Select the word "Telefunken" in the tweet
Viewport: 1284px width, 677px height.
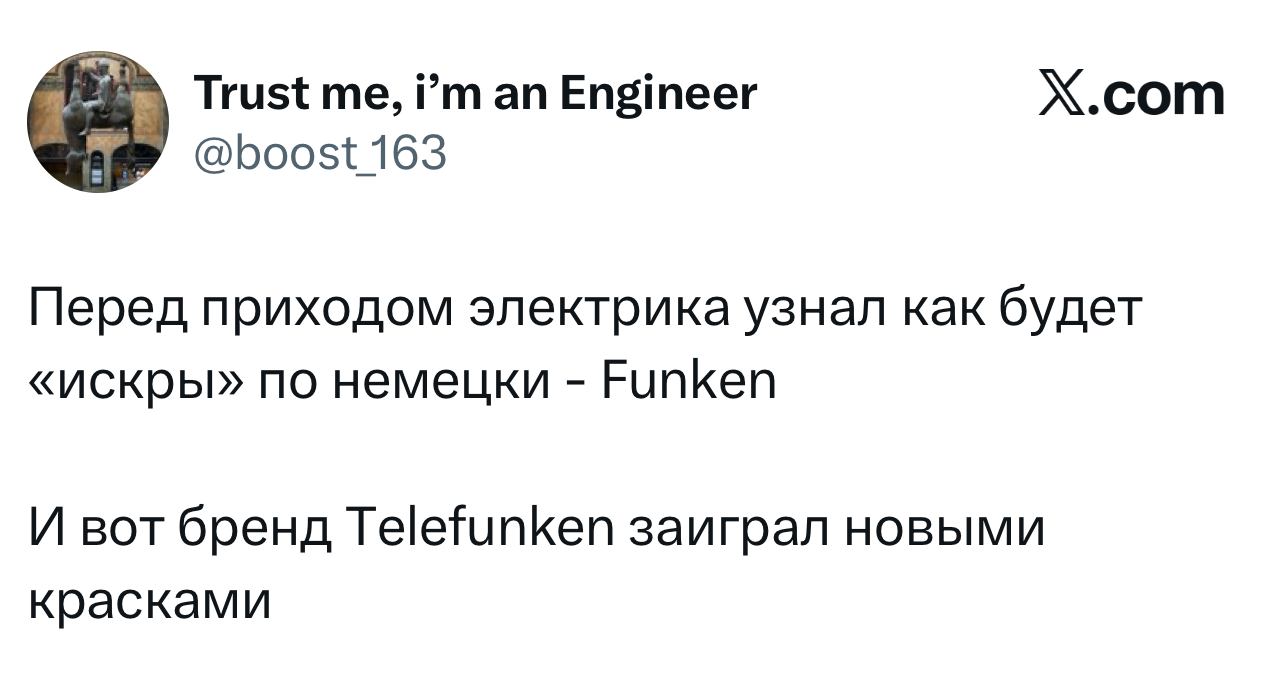pyautogui.click(x=478, y=529)
